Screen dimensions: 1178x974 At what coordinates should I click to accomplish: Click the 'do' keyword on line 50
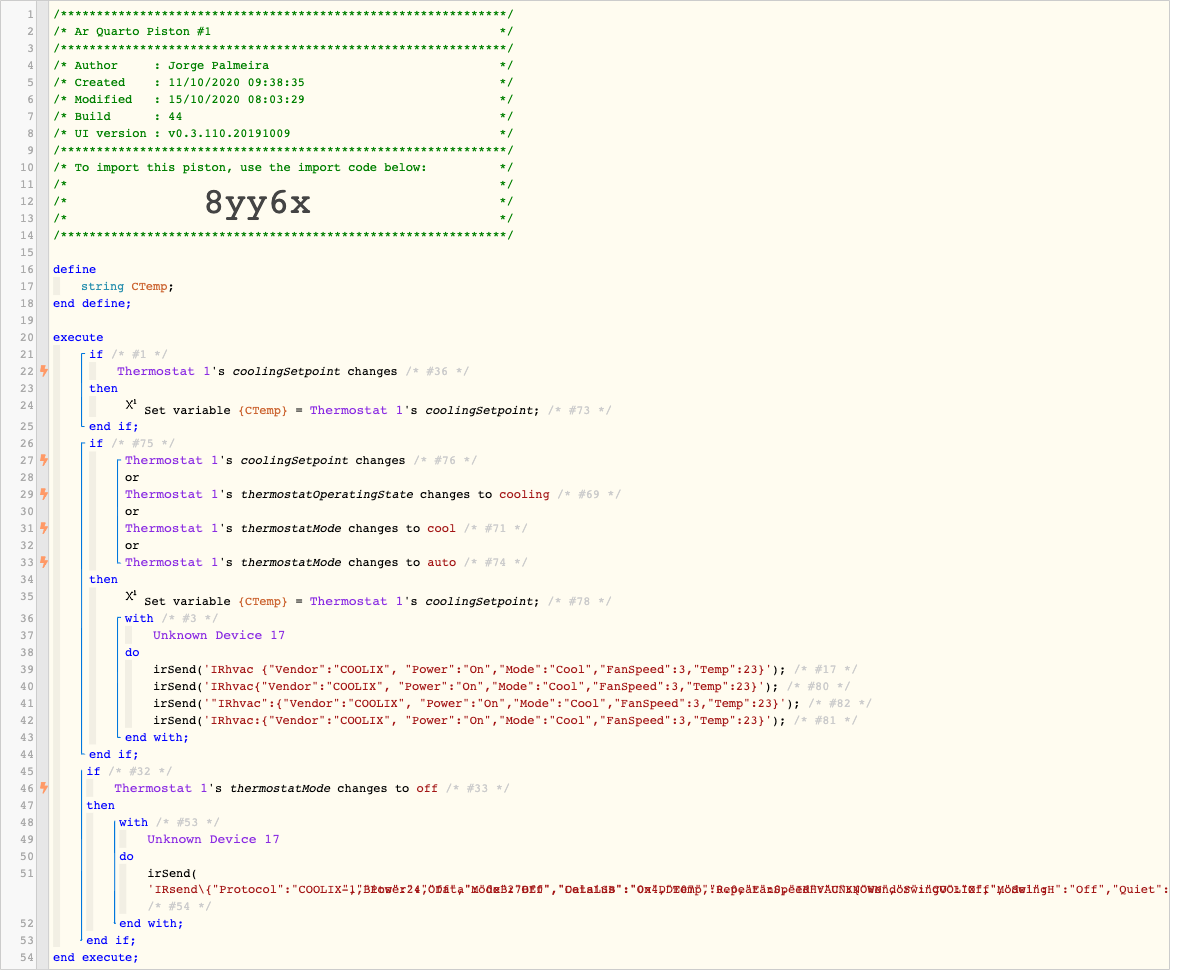[x=126, y=857]
